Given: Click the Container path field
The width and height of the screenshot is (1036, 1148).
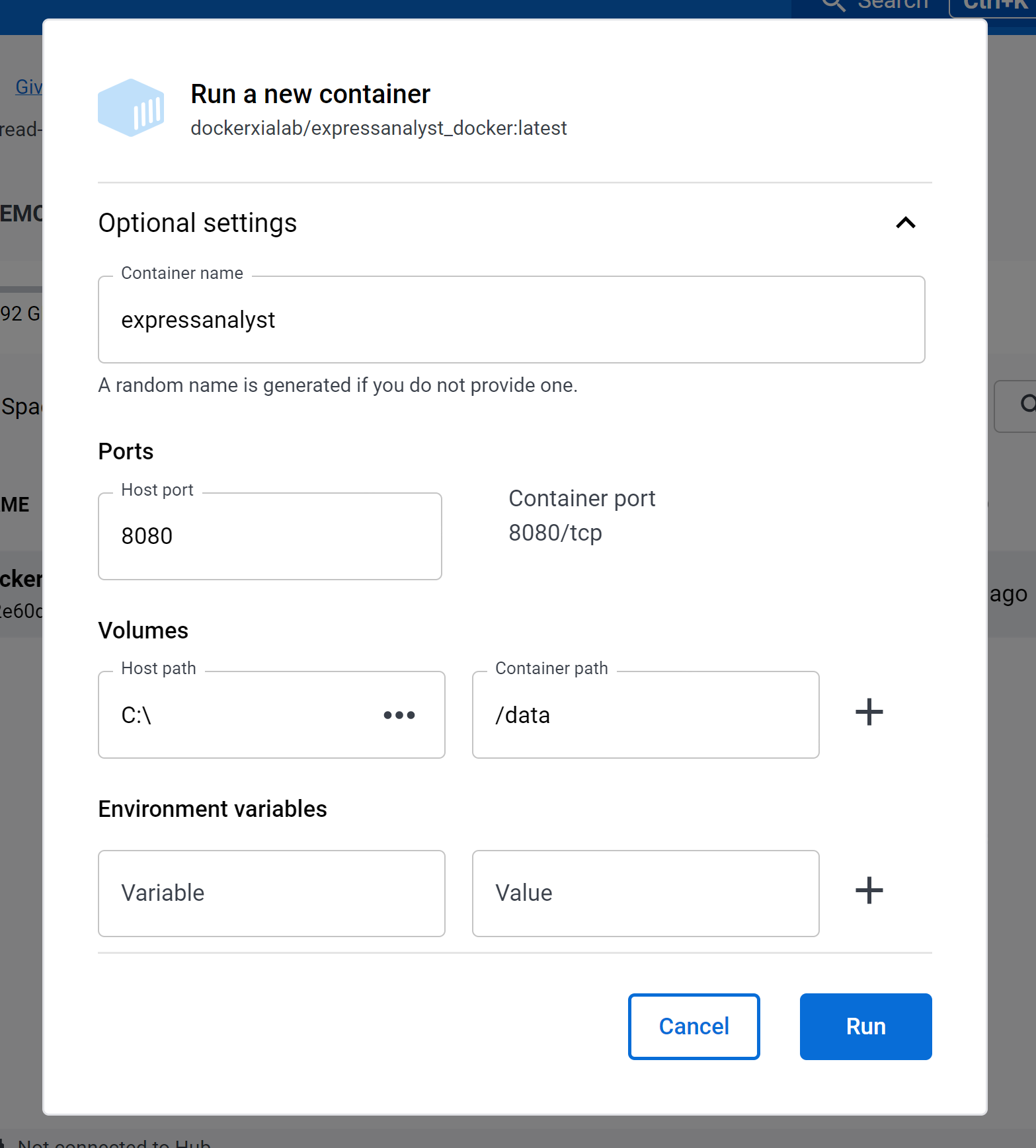Looking at the screenshot, I should click(x=645, y=715).
